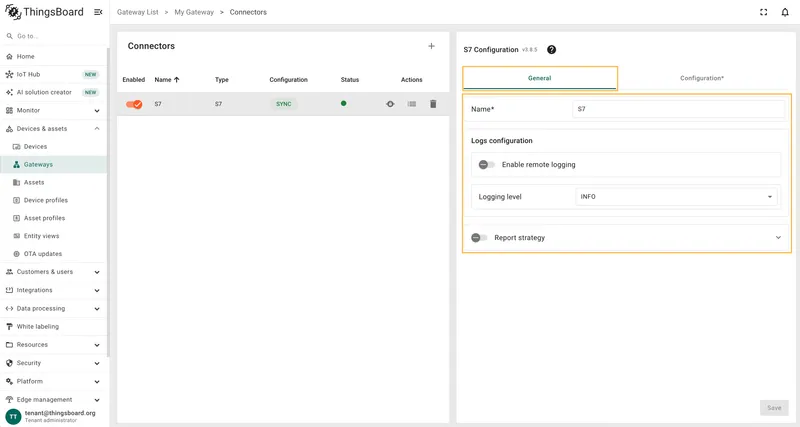The image size is (800, 427).
Task: Disable the S7 connector enabled switch
Action: [x=134, y=104]
